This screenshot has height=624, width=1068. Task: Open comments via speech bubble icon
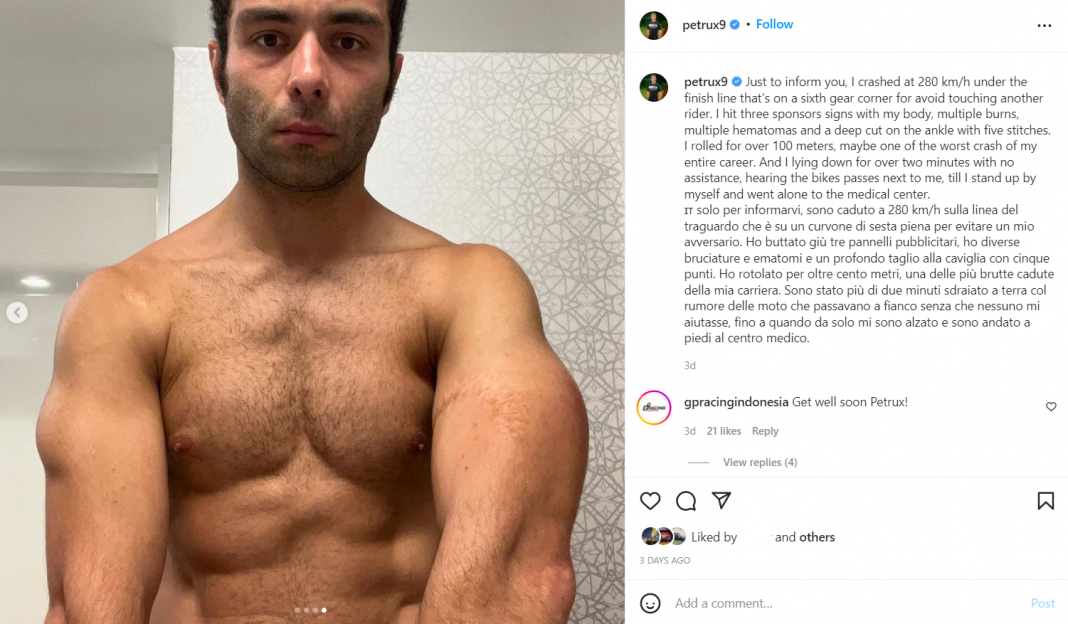(686, 501)
